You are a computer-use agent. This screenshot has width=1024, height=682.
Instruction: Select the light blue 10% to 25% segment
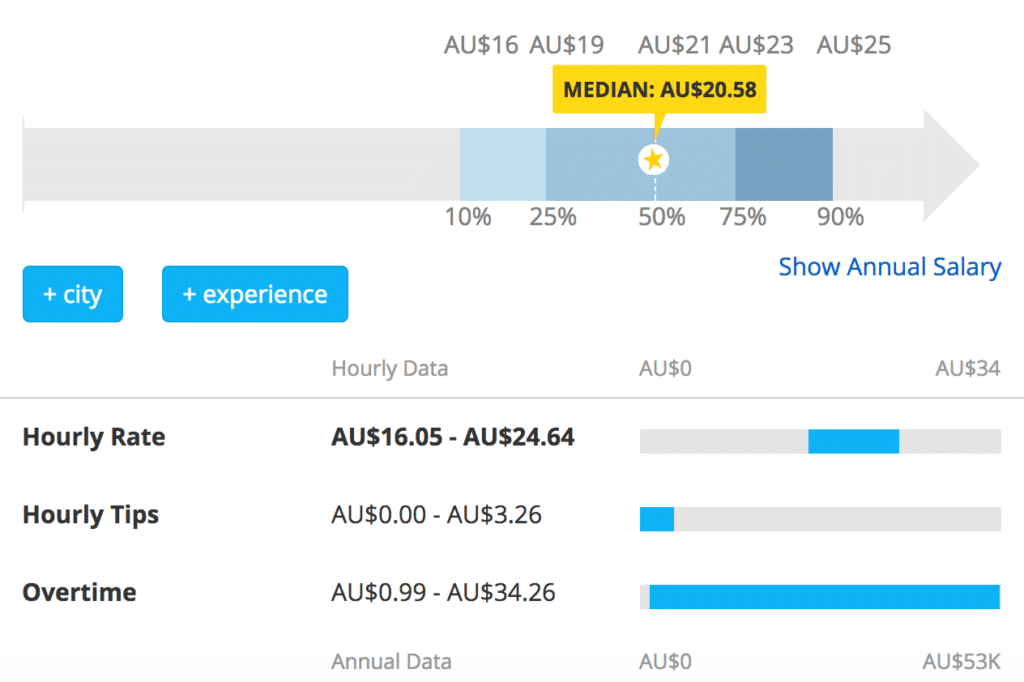502,164
